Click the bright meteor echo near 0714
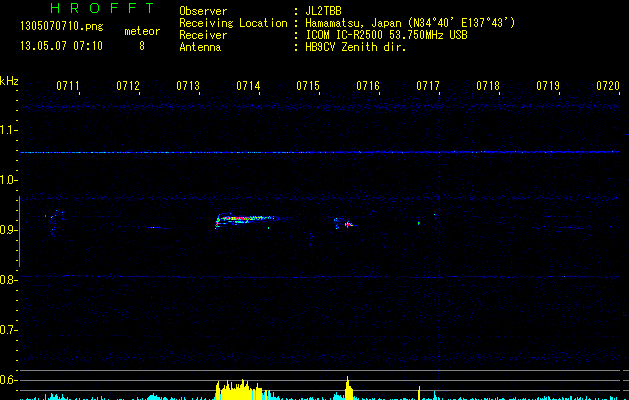The image size is (629, 400). [240, 218]
